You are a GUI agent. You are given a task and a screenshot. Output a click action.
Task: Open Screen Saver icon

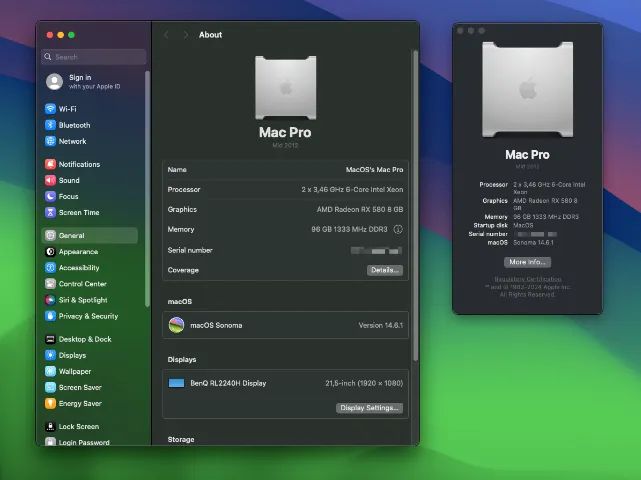50,387
